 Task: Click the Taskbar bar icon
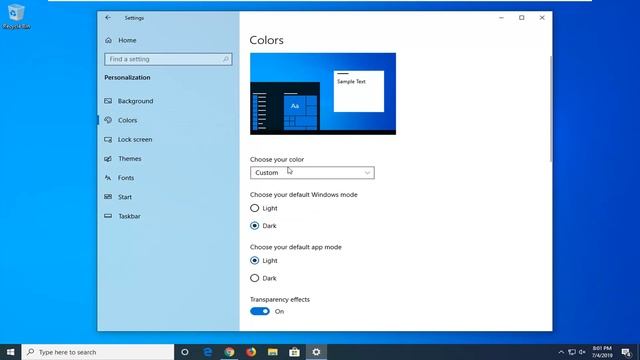pos(108,216)
